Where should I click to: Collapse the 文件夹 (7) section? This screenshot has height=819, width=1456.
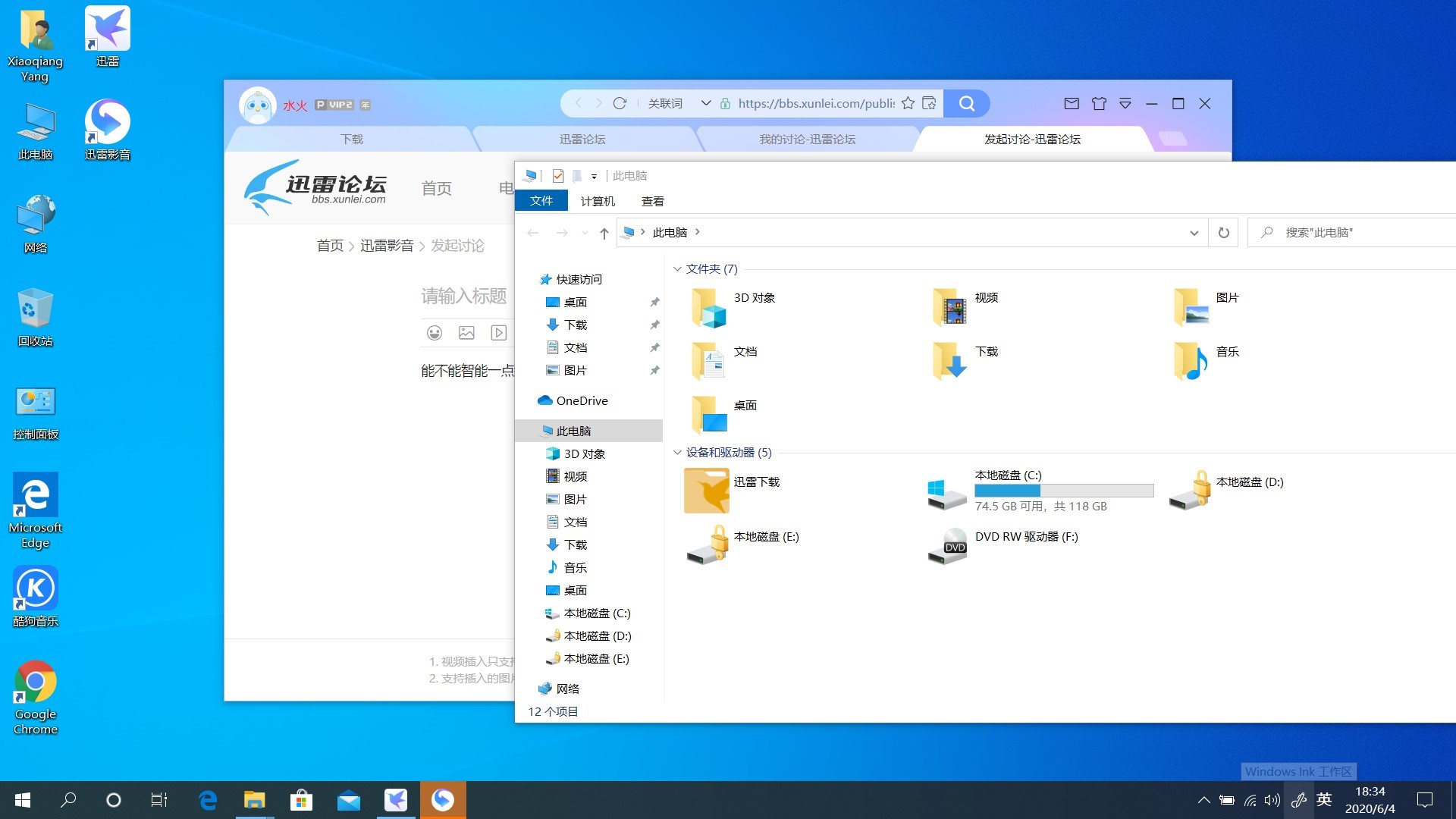coord(677,269)
